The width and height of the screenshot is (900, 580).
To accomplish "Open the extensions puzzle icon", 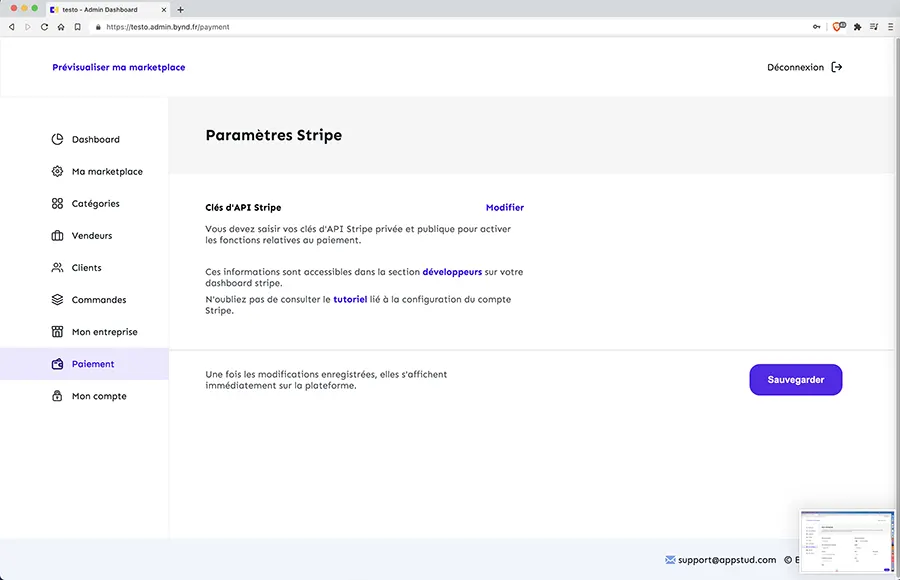I will [858, 27].
